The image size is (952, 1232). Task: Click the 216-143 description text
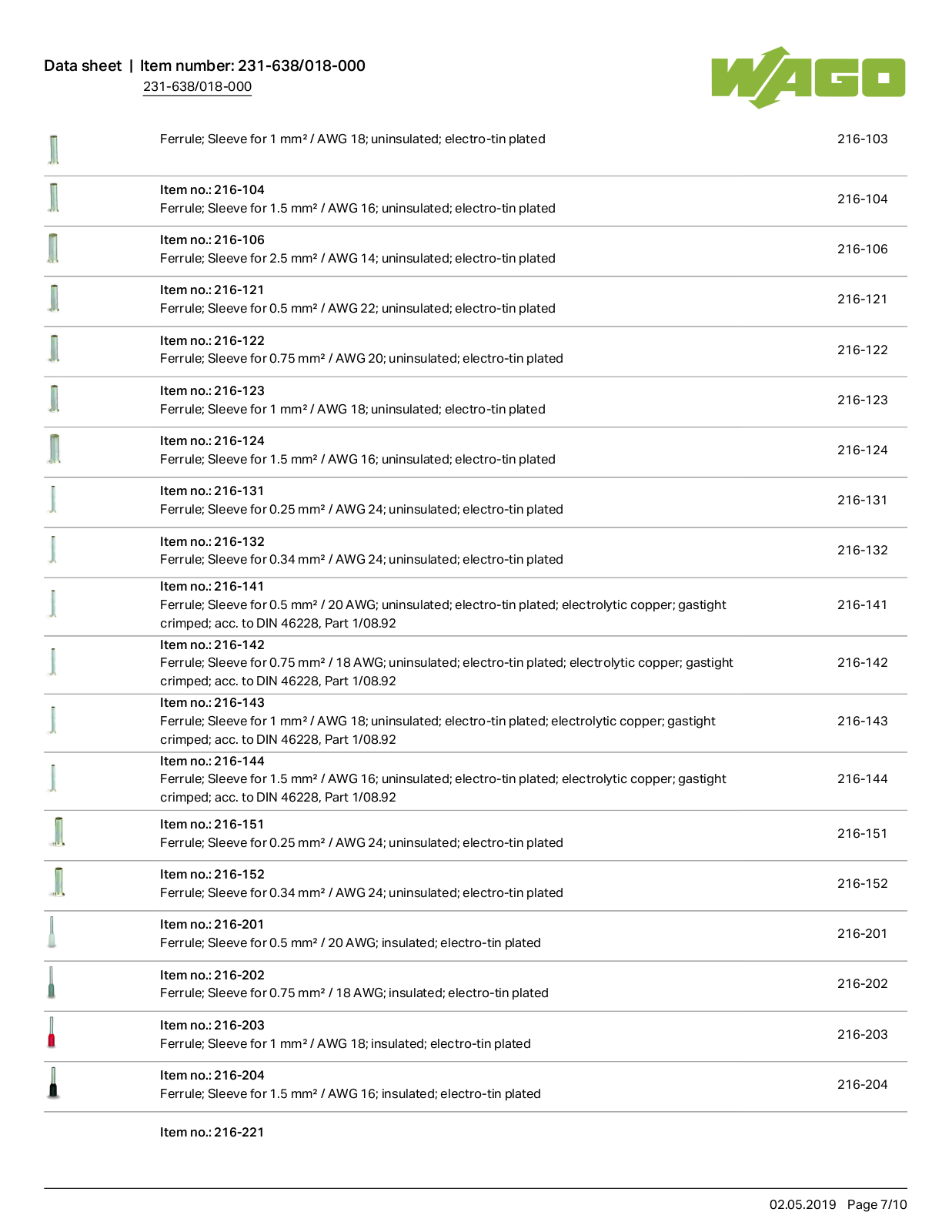click(x=437, y=730)
